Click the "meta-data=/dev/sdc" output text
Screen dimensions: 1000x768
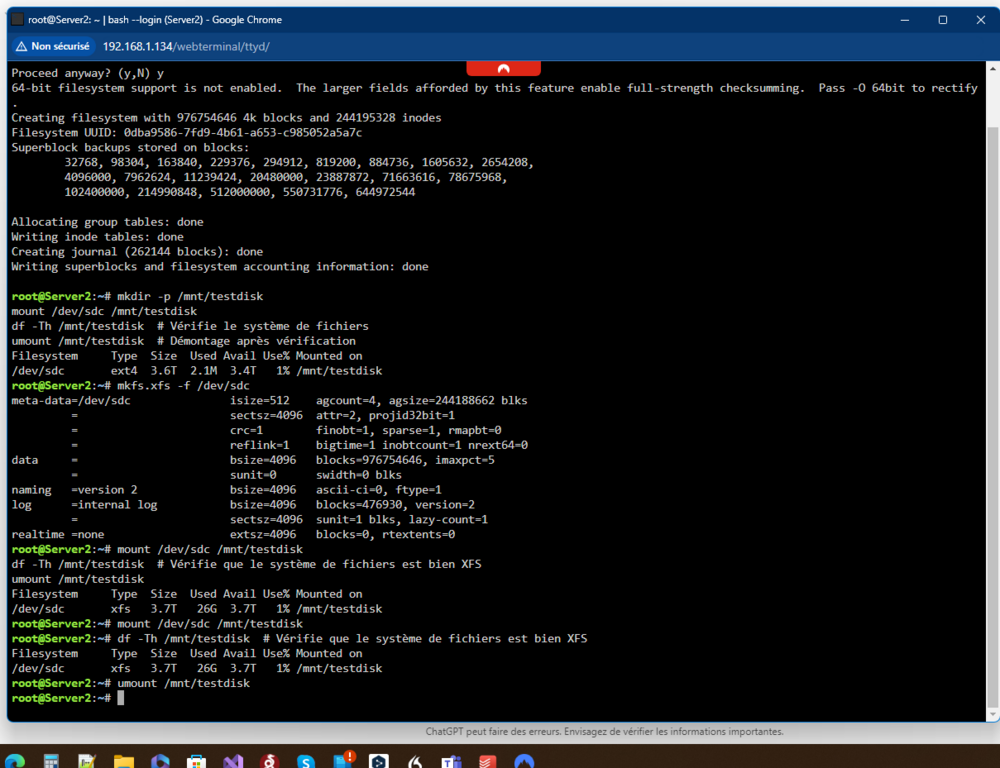pyautogui.click(x=71, y=401)
